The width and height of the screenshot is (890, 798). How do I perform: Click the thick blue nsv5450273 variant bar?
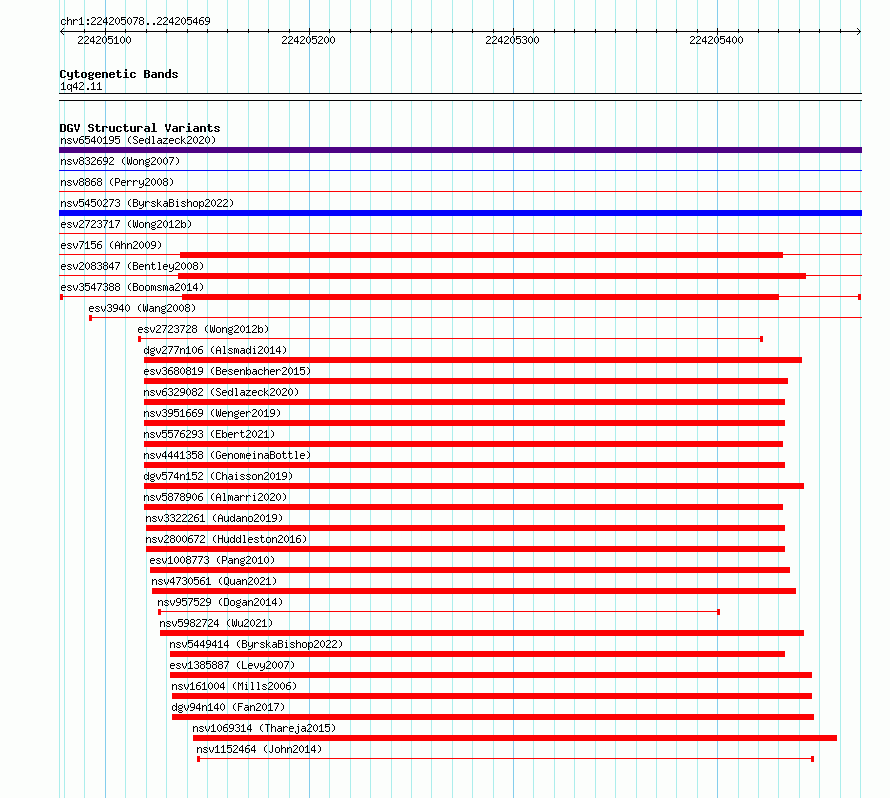[x=460, y=213]
